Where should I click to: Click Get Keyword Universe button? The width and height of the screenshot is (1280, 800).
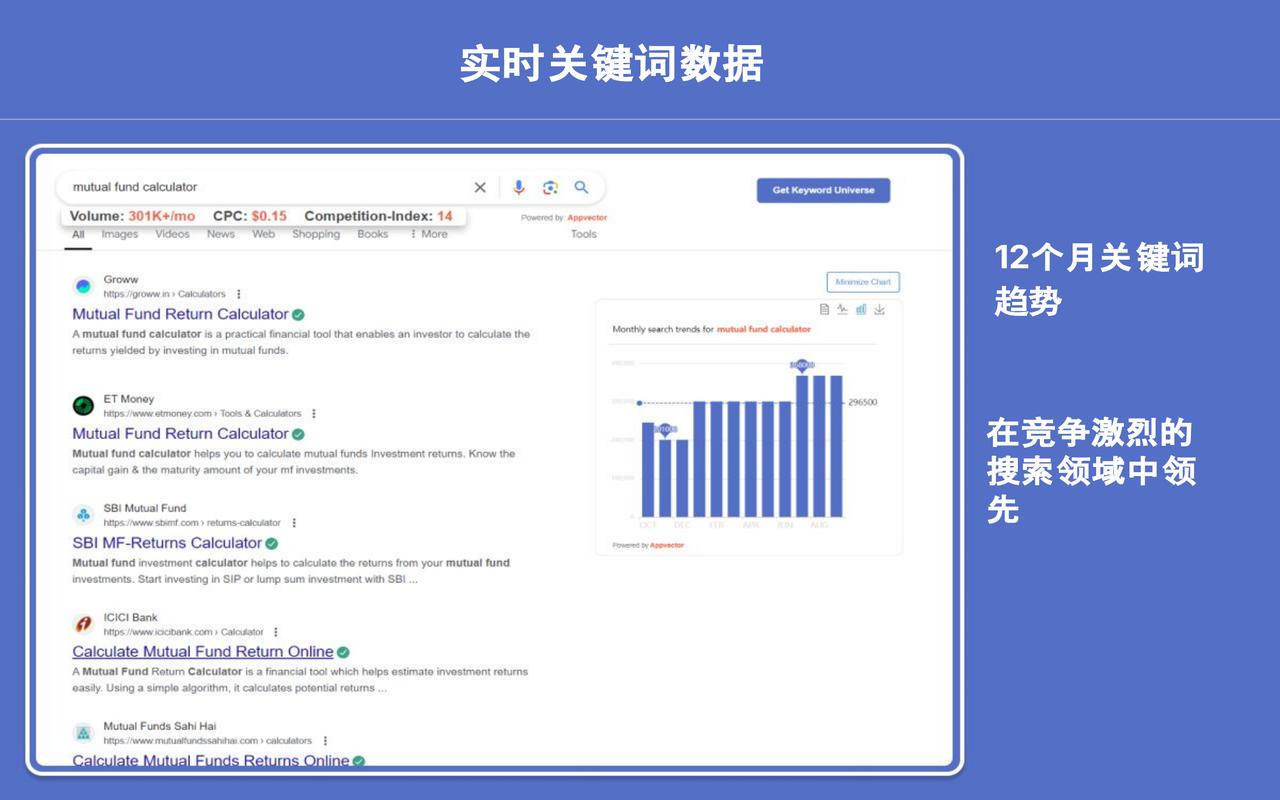[823, 190]
